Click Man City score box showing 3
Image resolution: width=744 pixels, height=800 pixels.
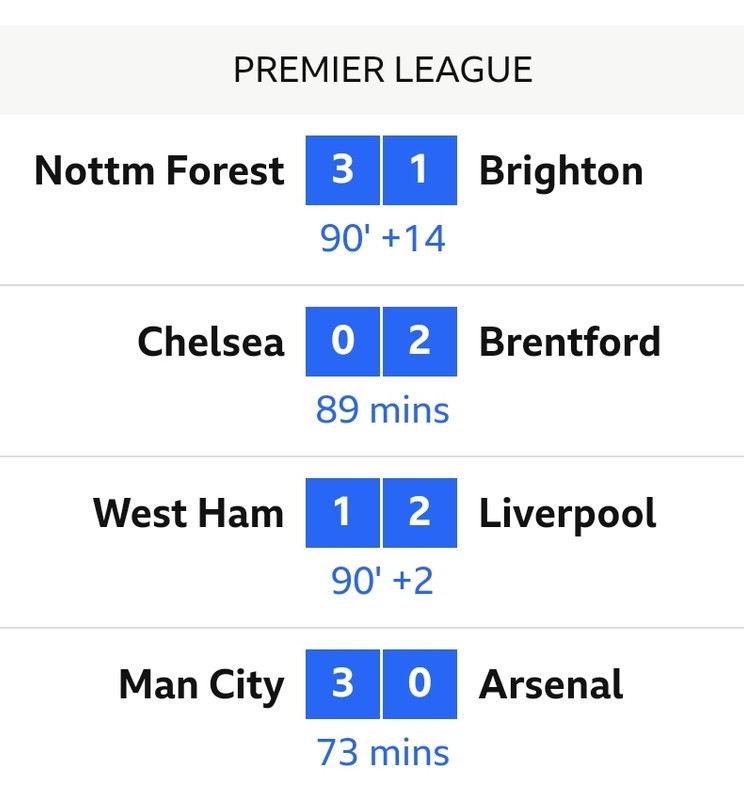click(x=342, y=685)
